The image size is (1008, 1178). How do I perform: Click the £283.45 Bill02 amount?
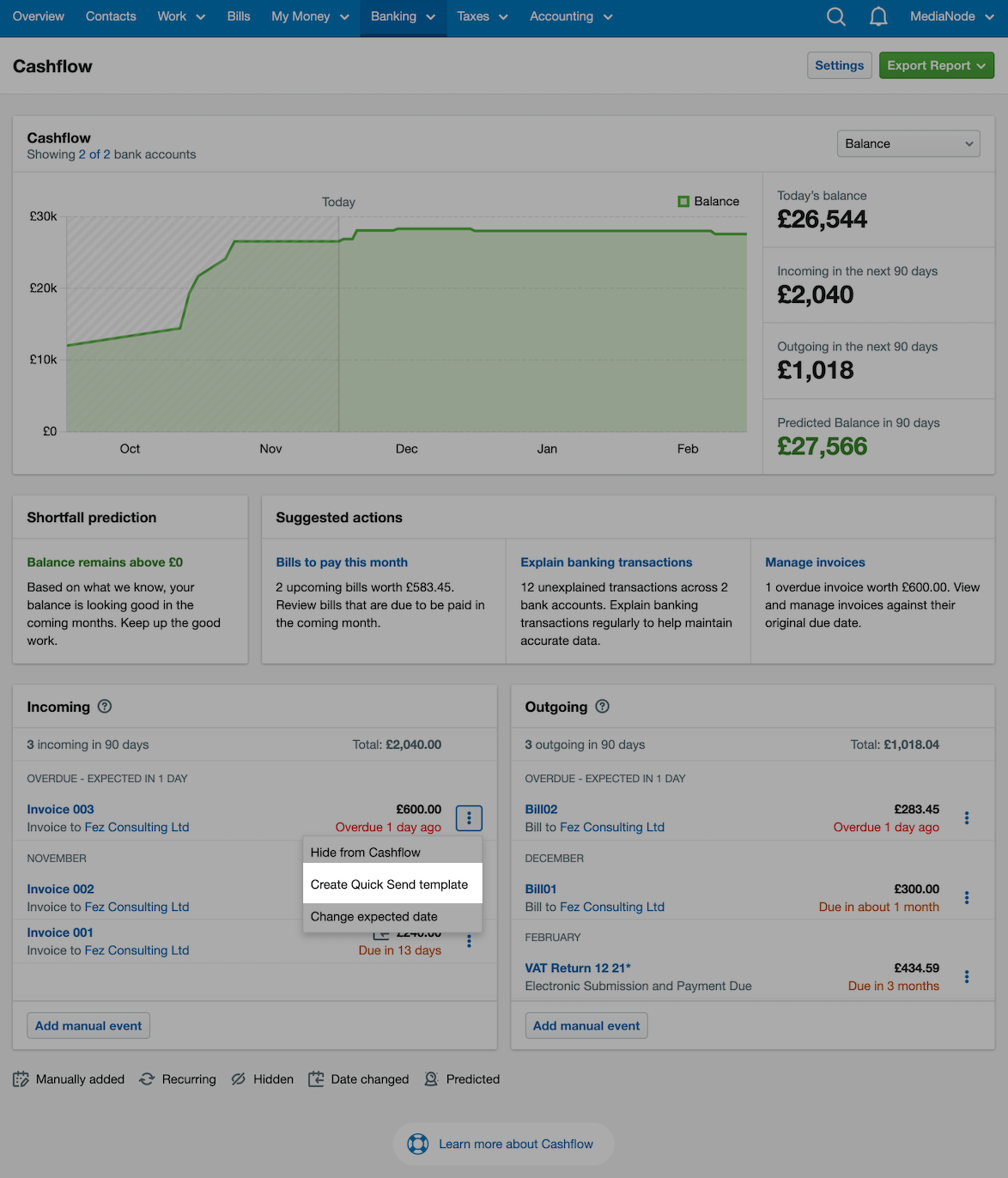pos(916,810)
